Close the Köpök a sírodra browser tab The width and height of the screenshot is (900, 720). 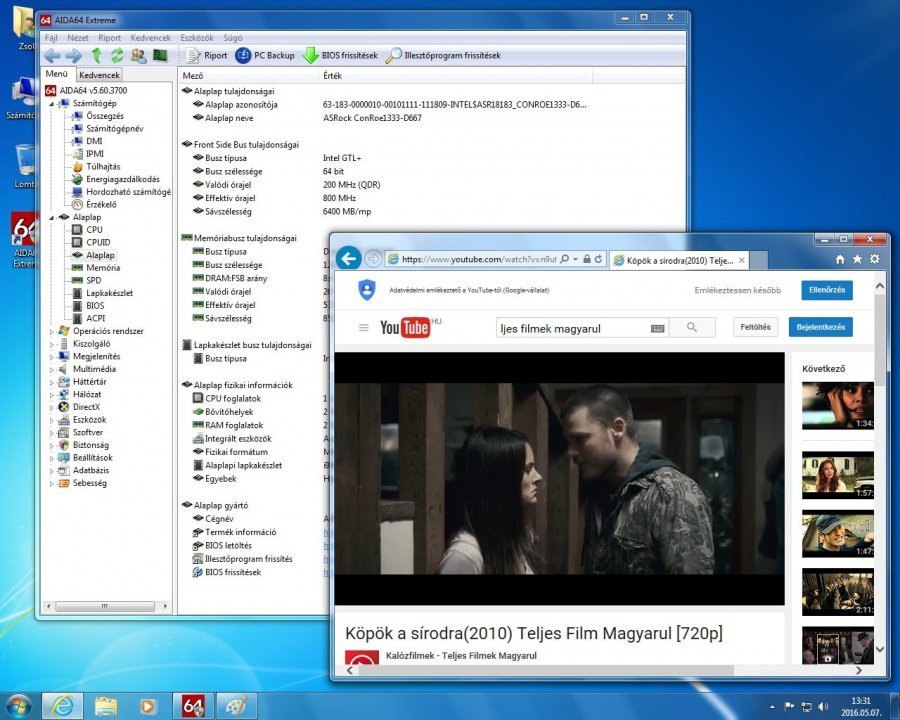click(742, 260)
